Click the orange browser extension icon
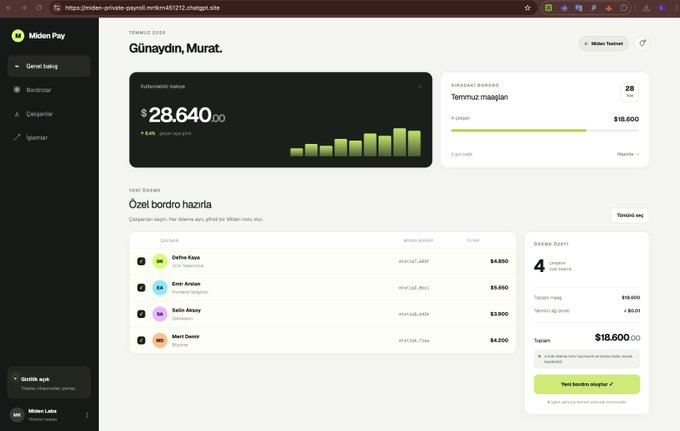This screenshot has width=680, height=431. click(609, 8)
